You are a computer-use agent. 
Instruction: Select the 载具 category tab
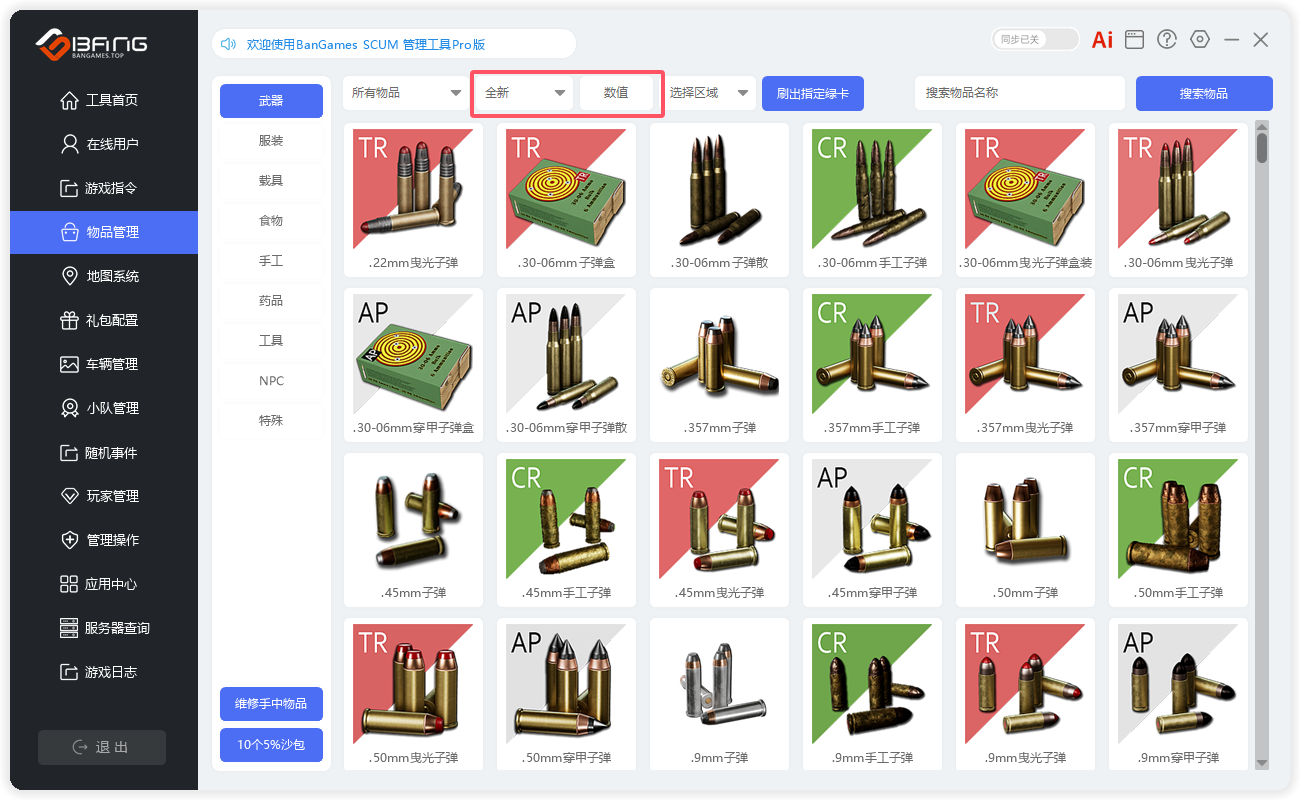(x=271, y=181)
